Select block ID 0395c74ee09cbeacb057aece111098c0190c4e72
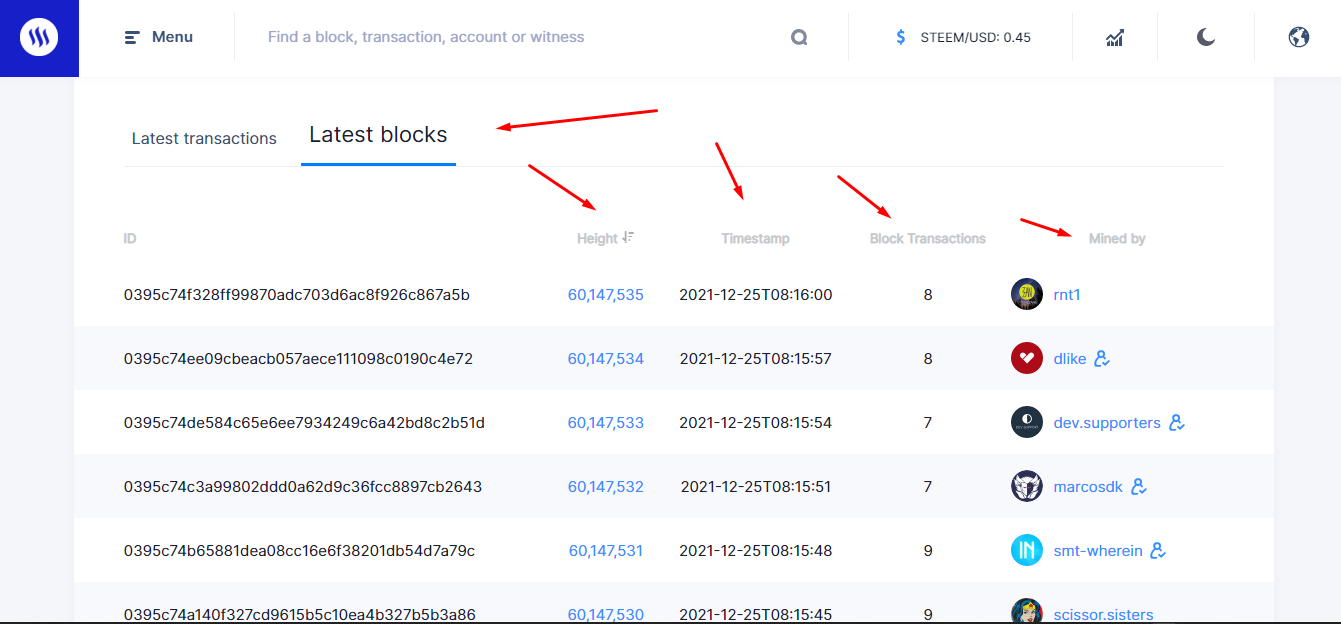Viewport: 1341px width, 624px height. pyautogui.click(x=298, y=359)
